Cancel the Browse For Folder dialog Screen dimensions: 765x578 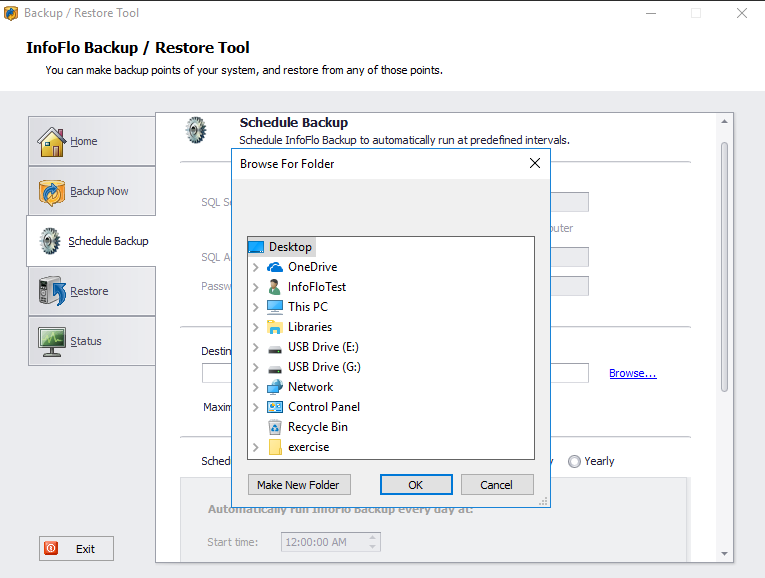click(496, 485)
